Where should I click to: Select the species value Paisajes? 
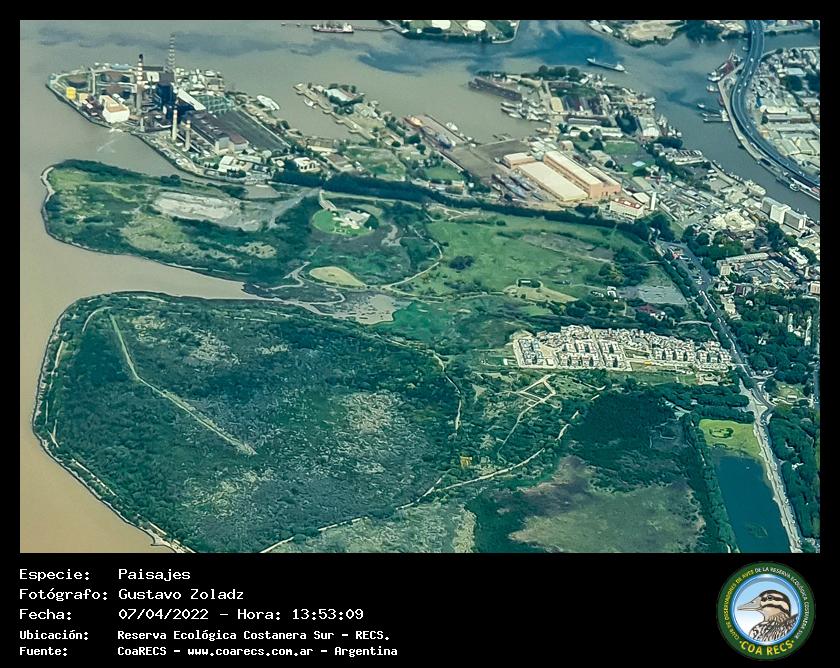coord(153,574)
